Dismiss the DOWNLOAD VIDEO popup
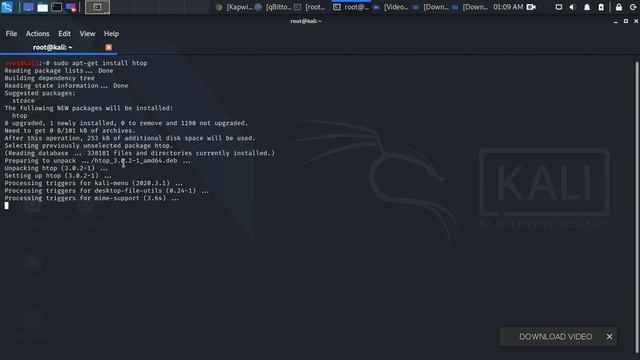 tap(609, 337)
